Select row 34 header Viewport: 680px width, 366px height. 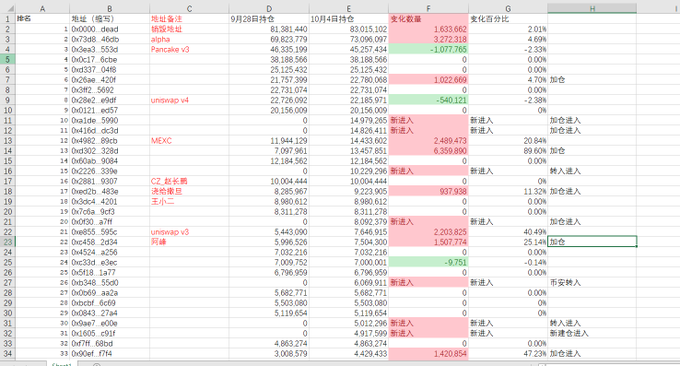pyautogui.click(x=7, y=353)
